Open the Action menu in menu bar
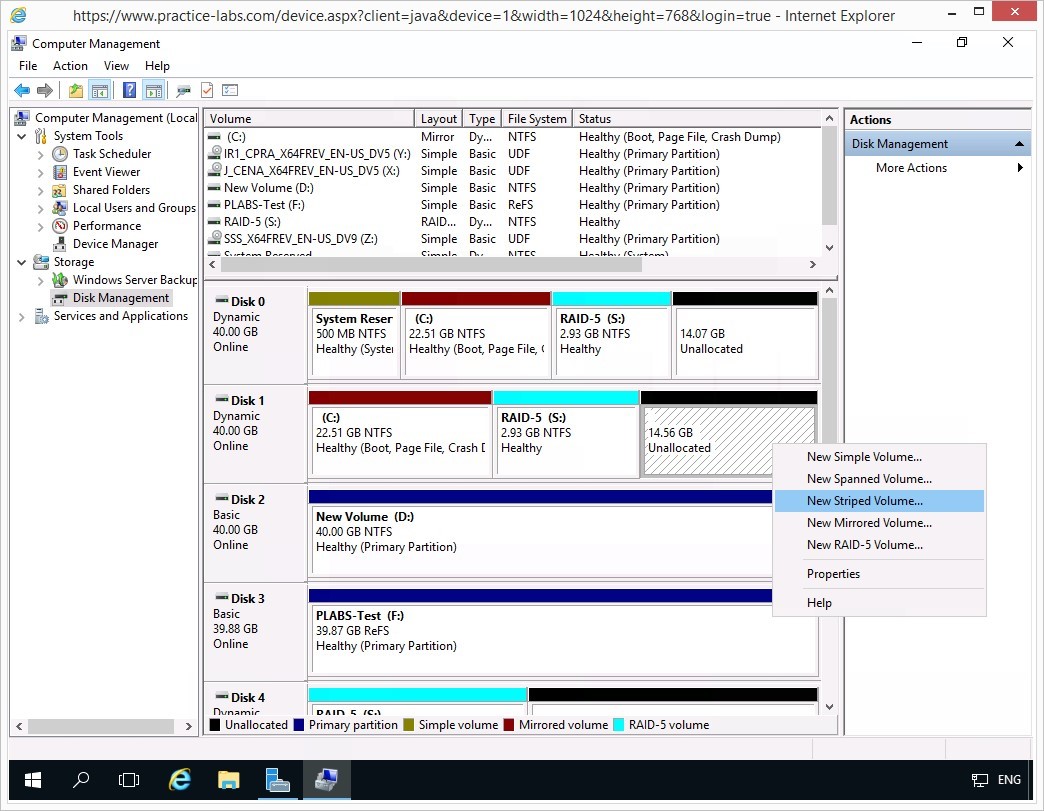The image size is (1044, 811). click(70, 66)
